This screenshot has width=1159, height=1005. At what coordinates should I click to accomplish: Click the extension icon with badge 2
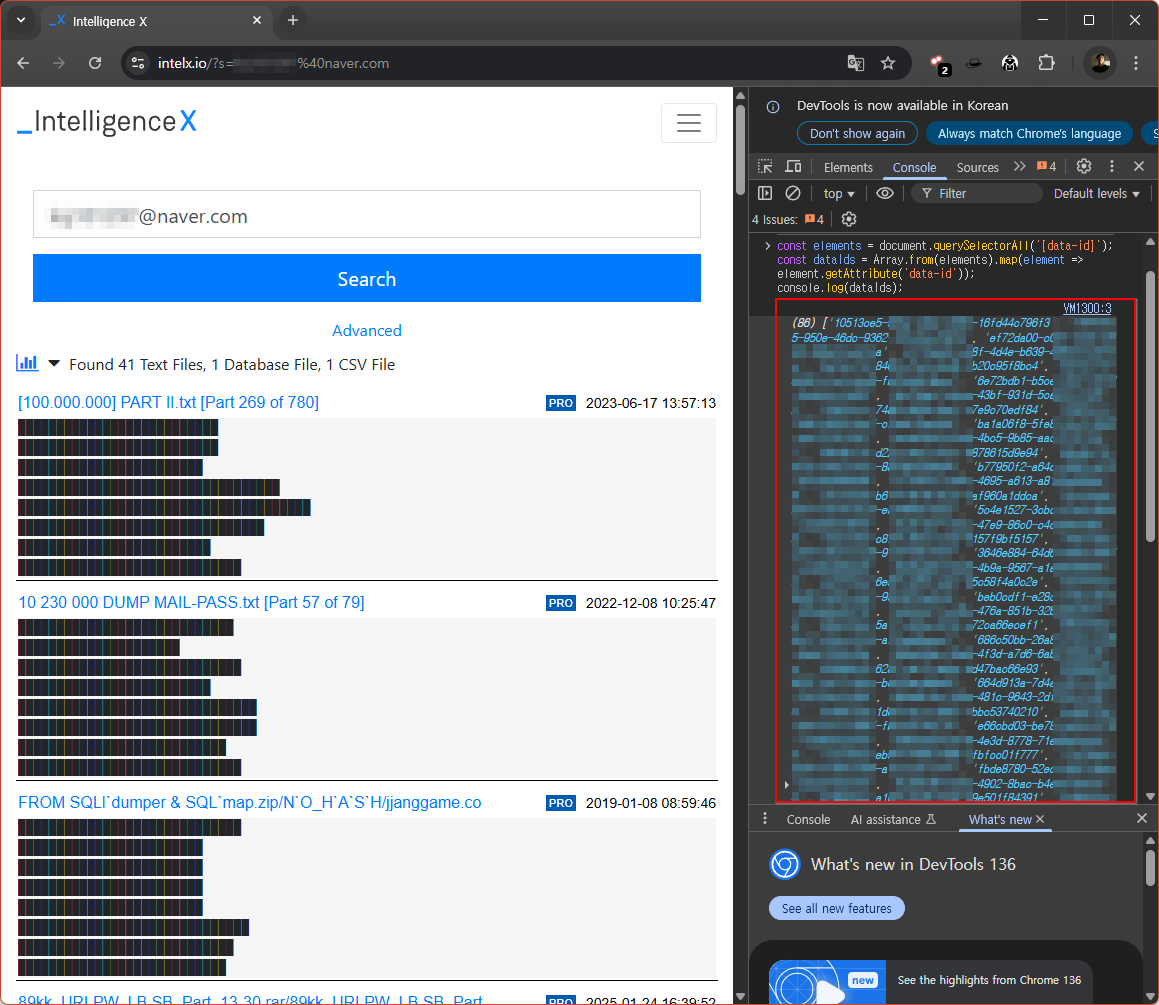(x=939, y=64)
